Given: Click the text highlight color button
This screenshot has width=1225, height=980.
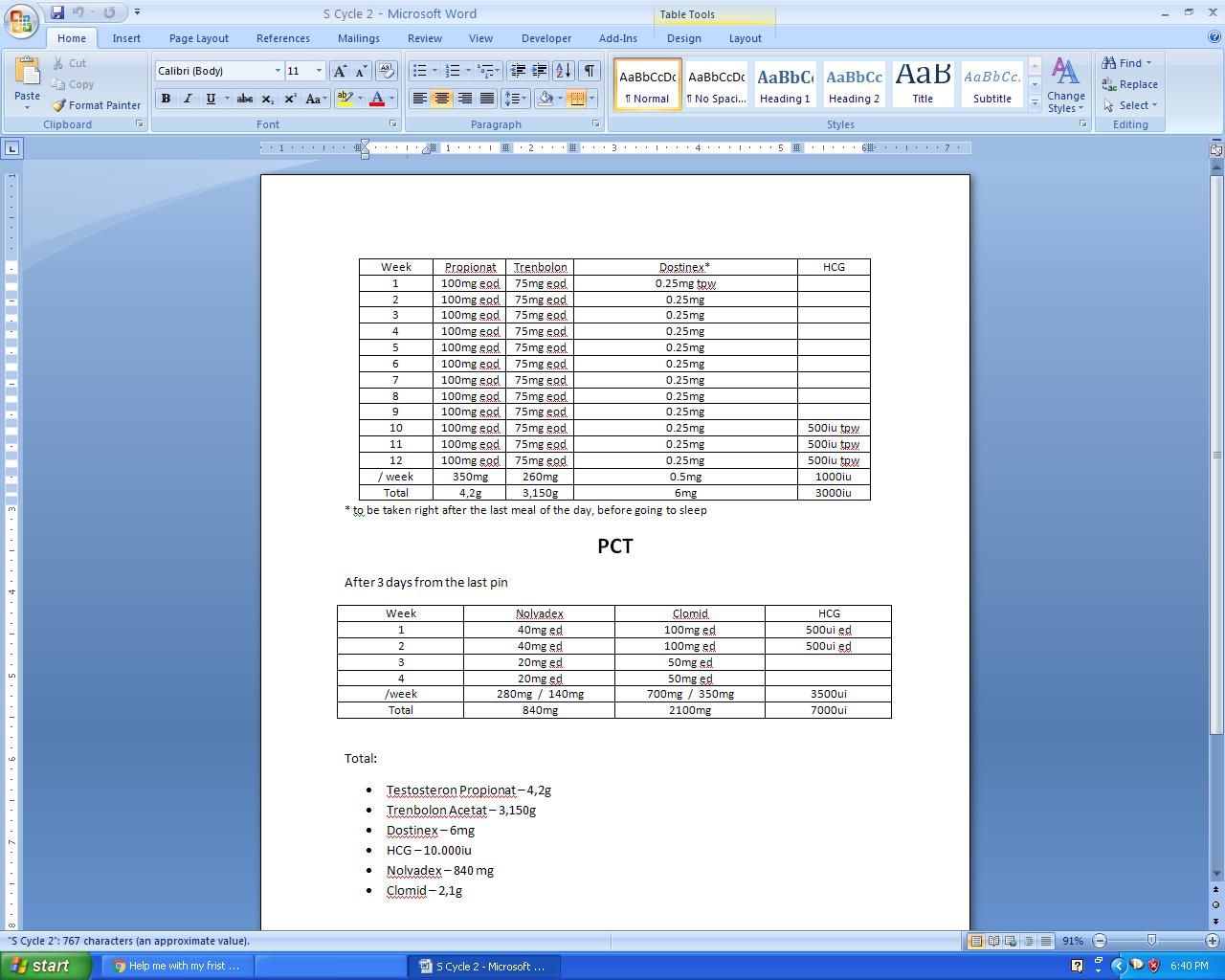Looking at the screenshot, I should click(345, 99).
